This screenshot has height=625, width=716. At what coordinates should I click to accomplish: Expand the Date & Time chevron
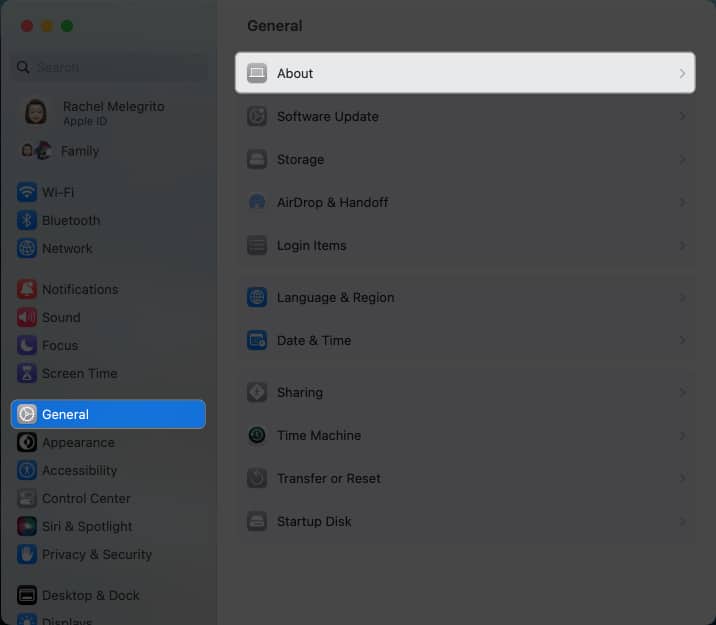pyautogui.click(x=682, y=341)
